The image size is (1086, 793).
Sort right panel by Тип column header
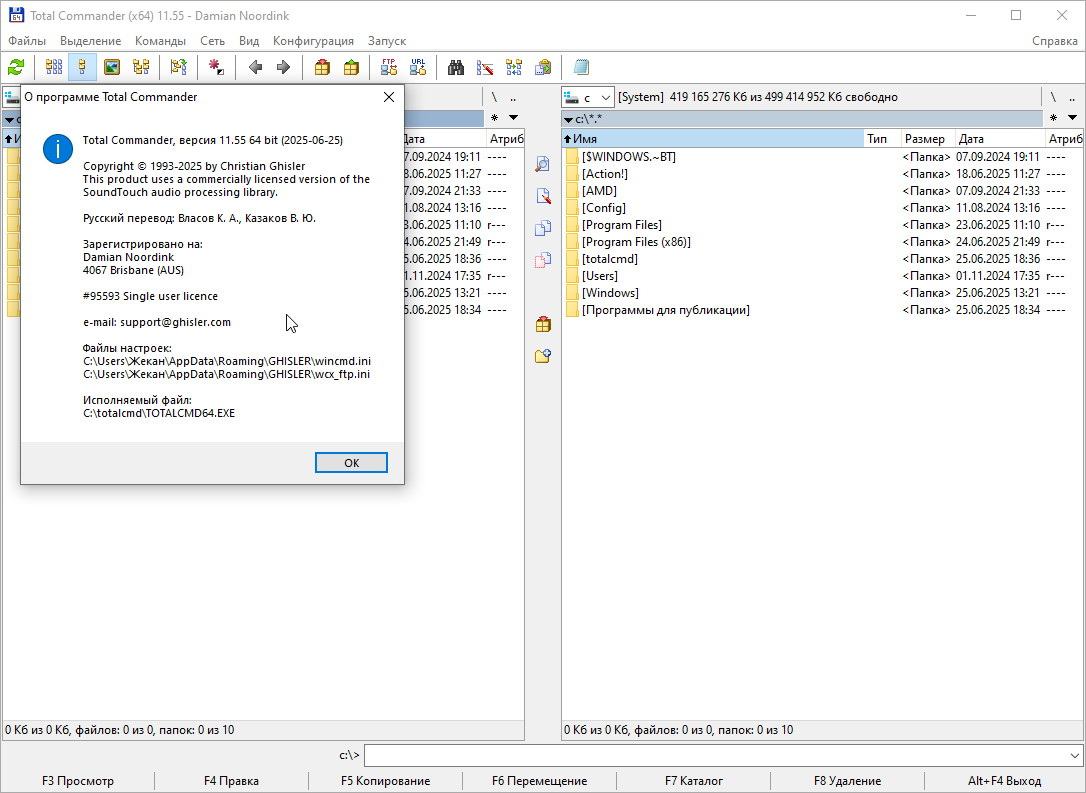[882, 139]
